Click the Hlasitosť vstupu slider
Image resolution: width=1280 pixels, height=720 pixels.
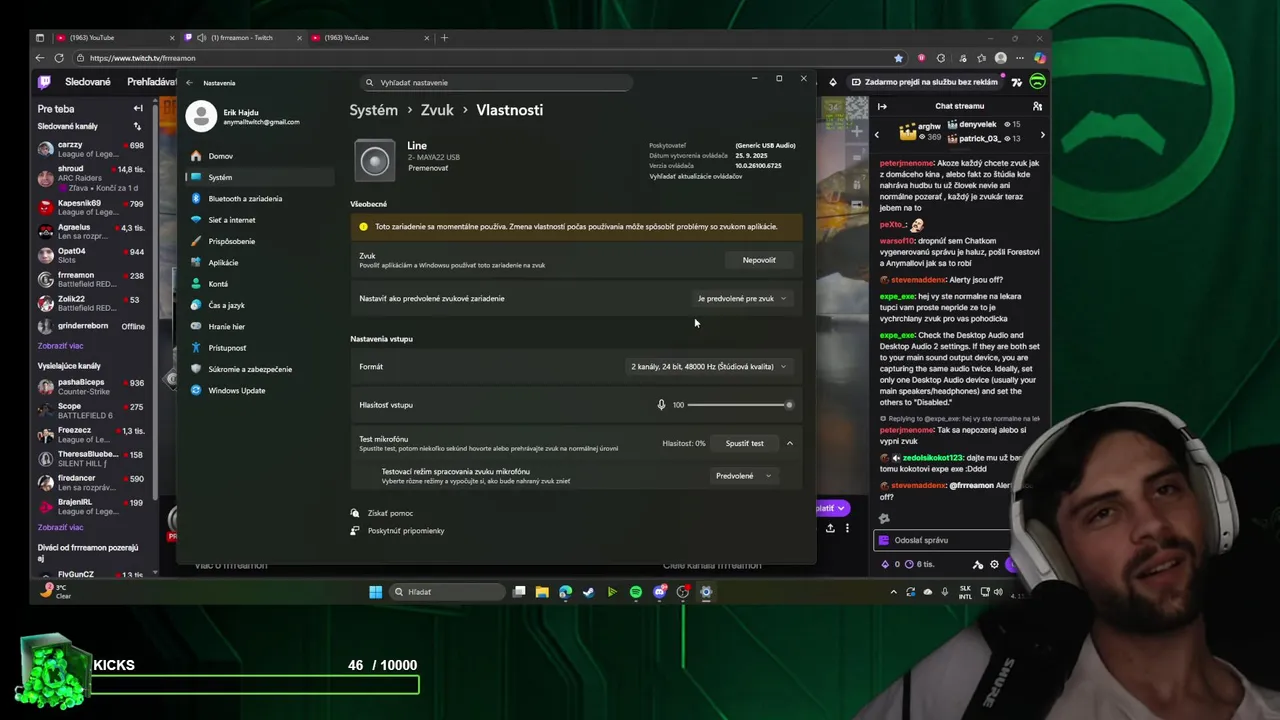coord(740,405)
